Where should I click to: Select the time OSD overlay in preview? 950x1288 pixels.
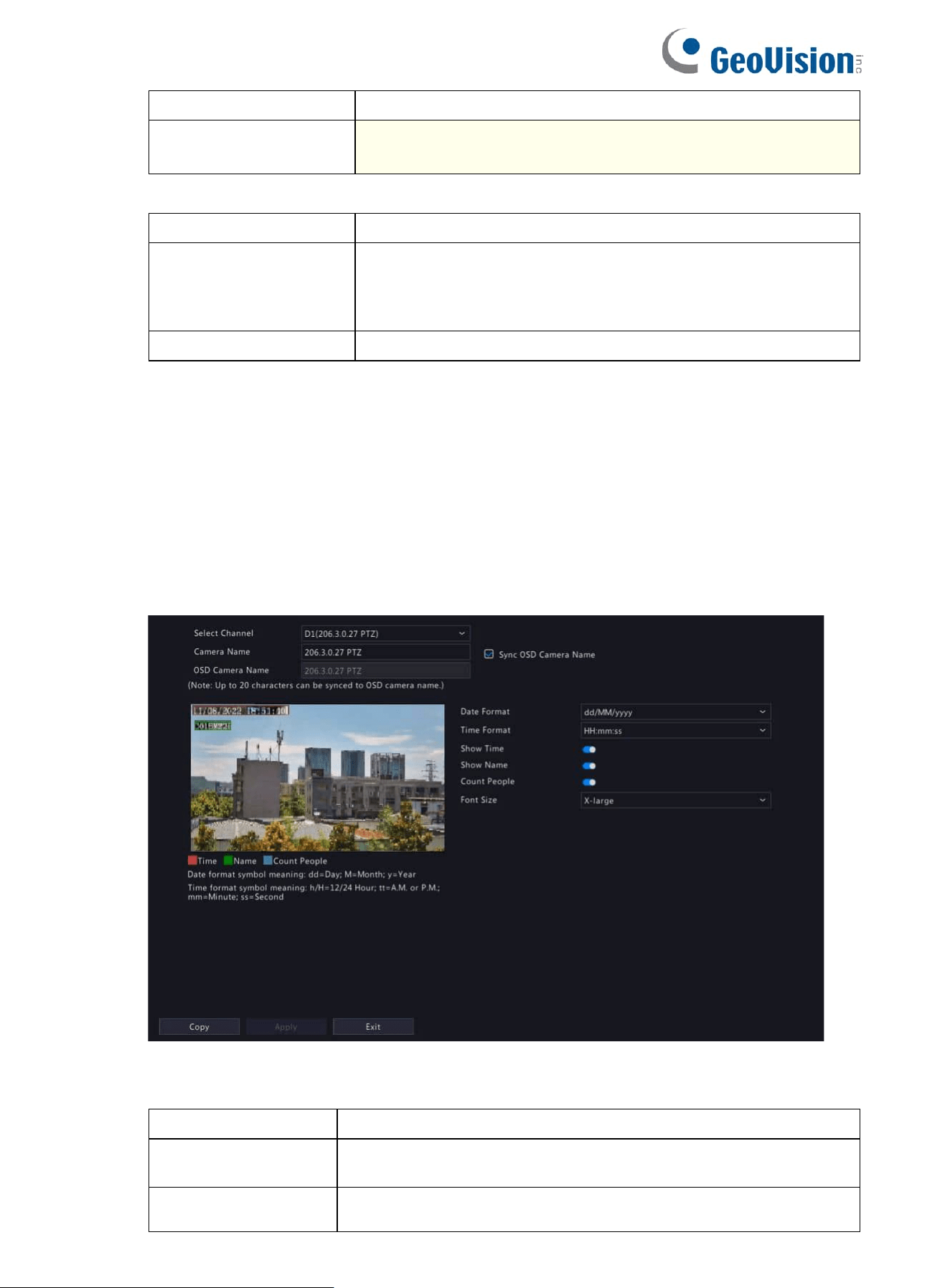coord(240,711)
